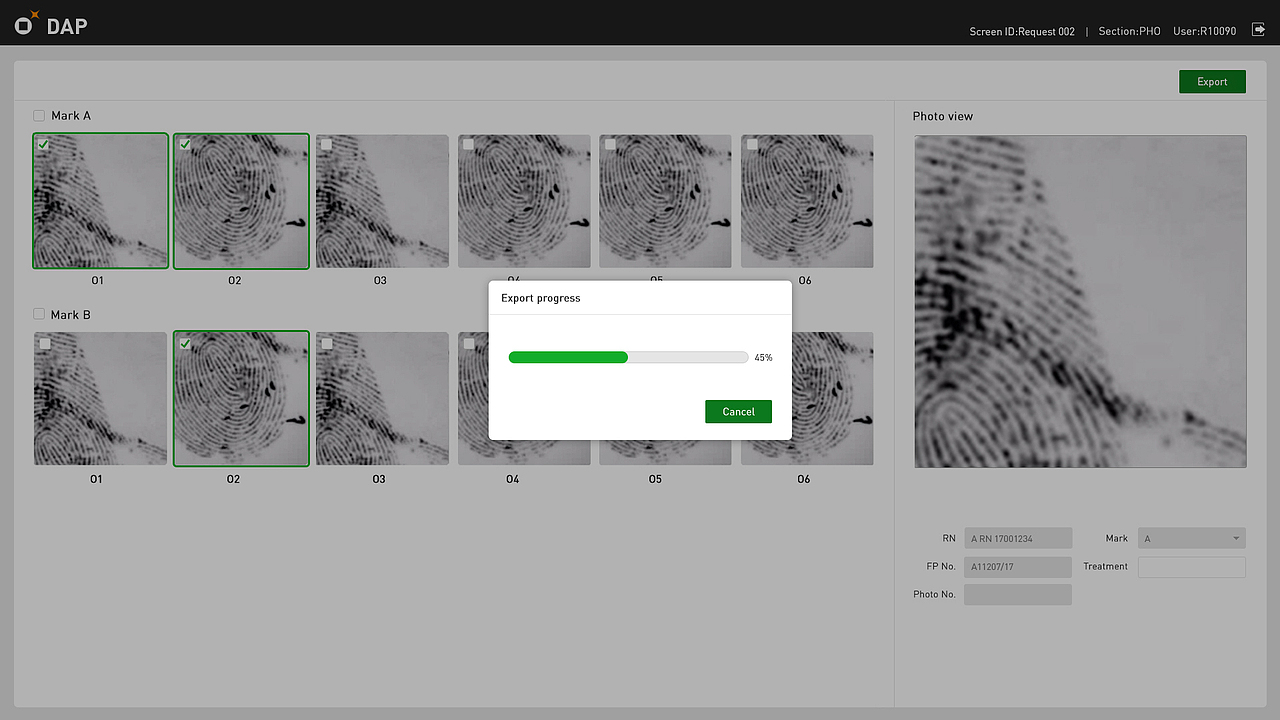
Task: Click the Section PHO header item
Action: [x=1129, y=31]
